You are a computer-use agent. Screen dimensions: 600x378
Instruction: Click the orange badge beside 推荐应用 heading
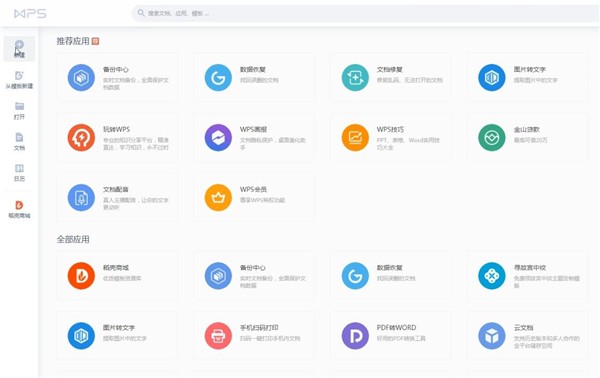(x=95, y=41)
